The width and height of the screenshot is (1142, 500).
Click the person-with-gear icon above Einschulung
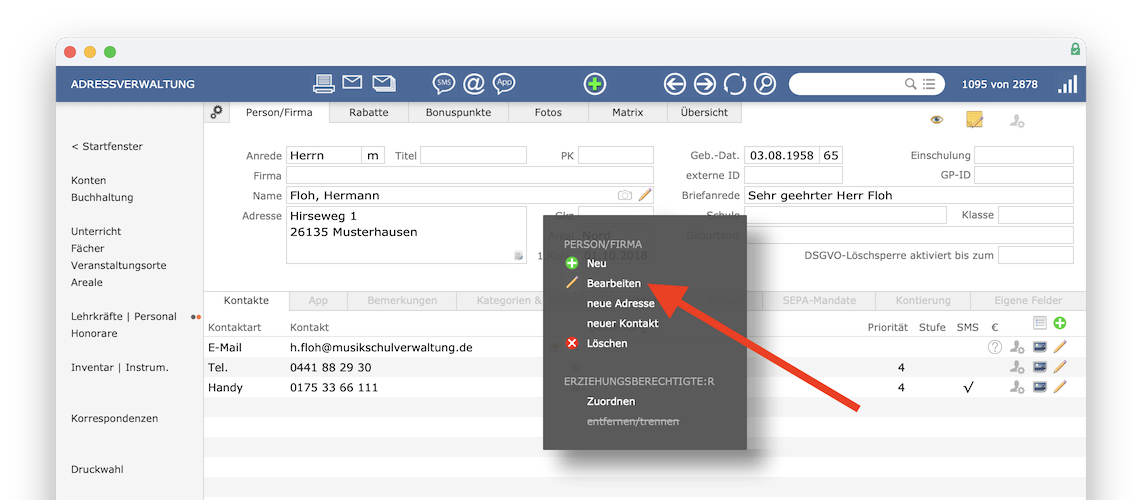(1017, 121)
